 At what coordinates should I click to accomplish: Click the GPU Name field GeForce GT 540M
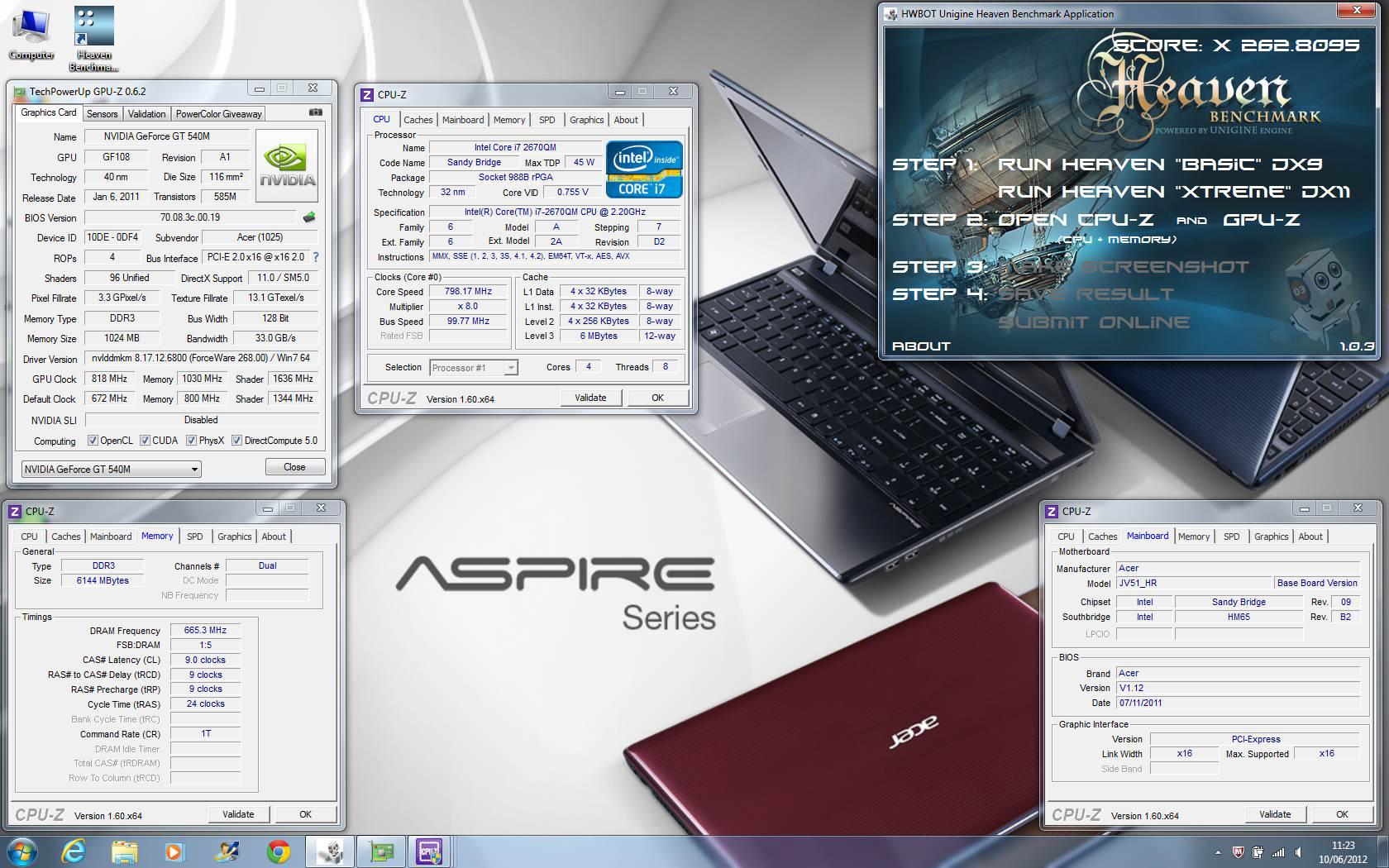pyautogui.click(x=166, y=136)
